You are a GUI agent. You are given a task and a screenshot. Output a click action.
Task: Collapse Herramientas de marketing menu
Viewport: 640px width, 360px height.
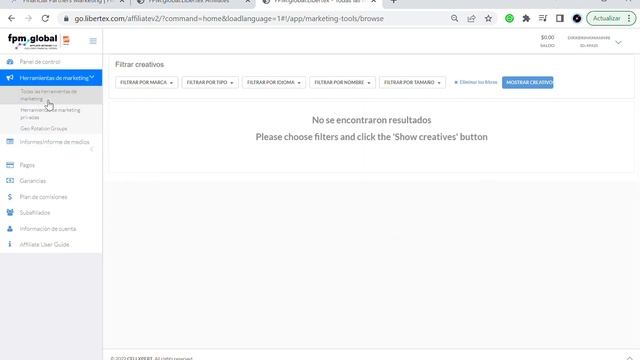pyautogui.click(x=51, y=78)
